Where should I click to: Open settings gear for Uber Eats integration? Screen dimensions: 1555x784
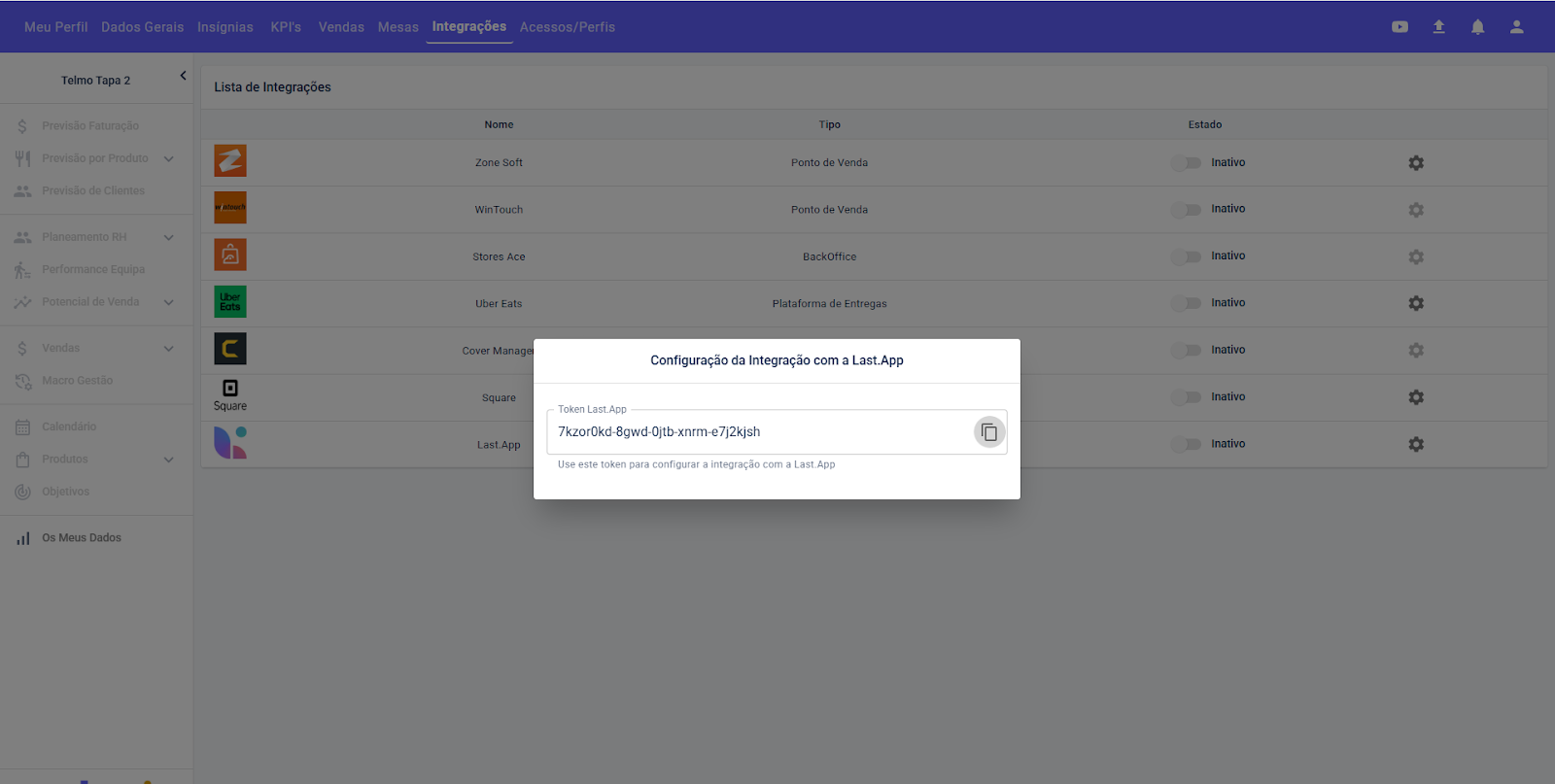(x=1416, y=303)
